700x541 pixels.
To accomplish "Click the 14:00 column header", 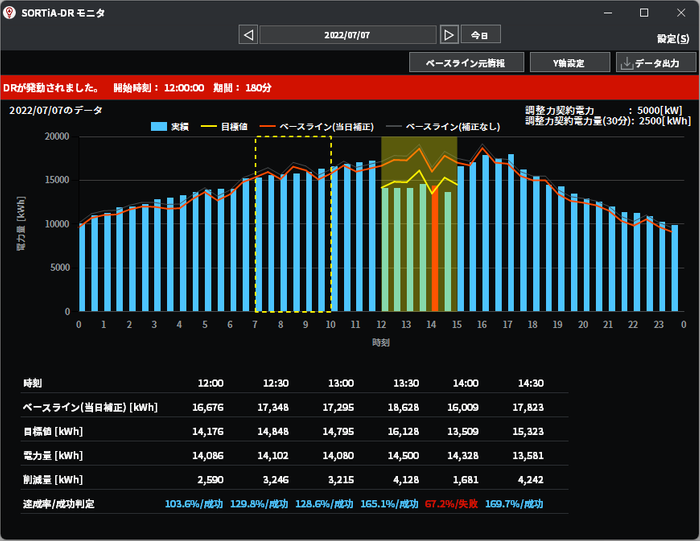I will (466, 383).
